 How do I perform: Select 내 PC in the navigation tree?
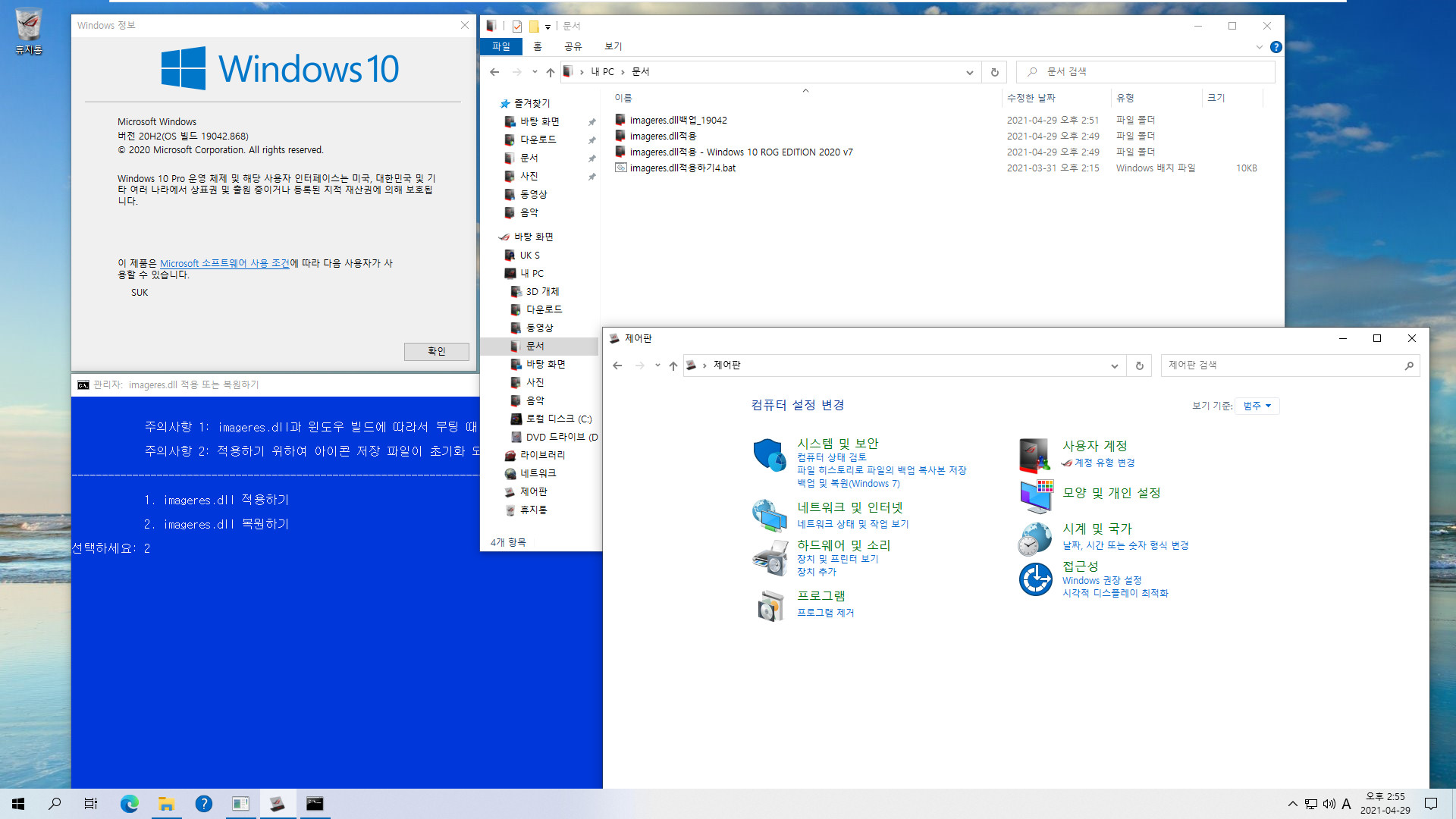[x=531, y=274]
